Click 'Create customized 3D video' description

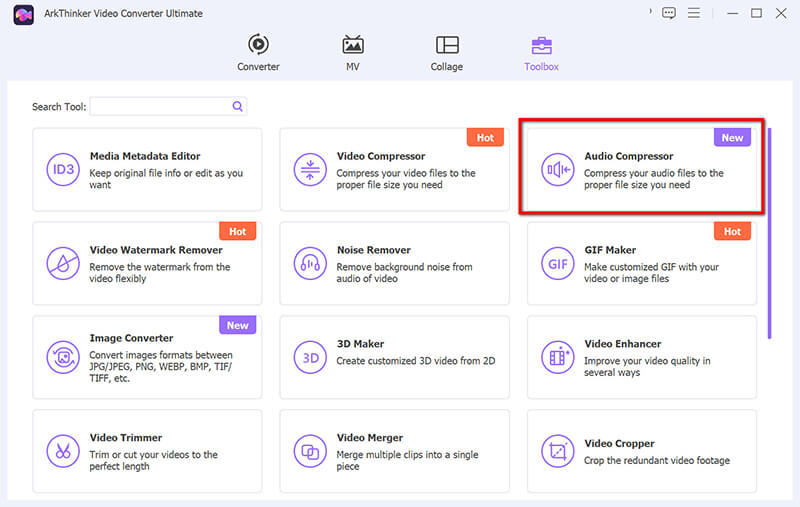416,361
